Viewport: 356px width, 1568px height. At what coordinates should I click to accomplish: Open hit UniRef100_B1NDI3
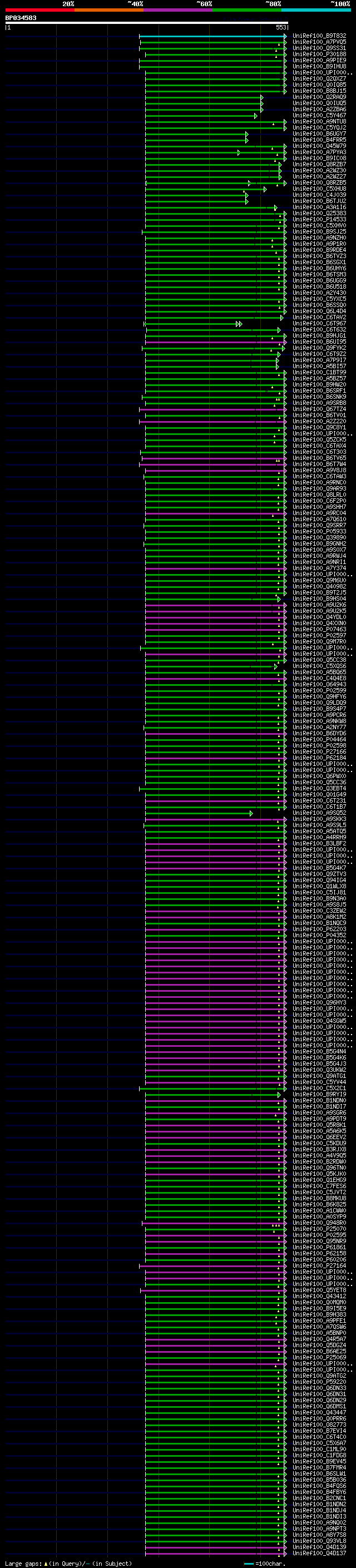click(319, 1517)
